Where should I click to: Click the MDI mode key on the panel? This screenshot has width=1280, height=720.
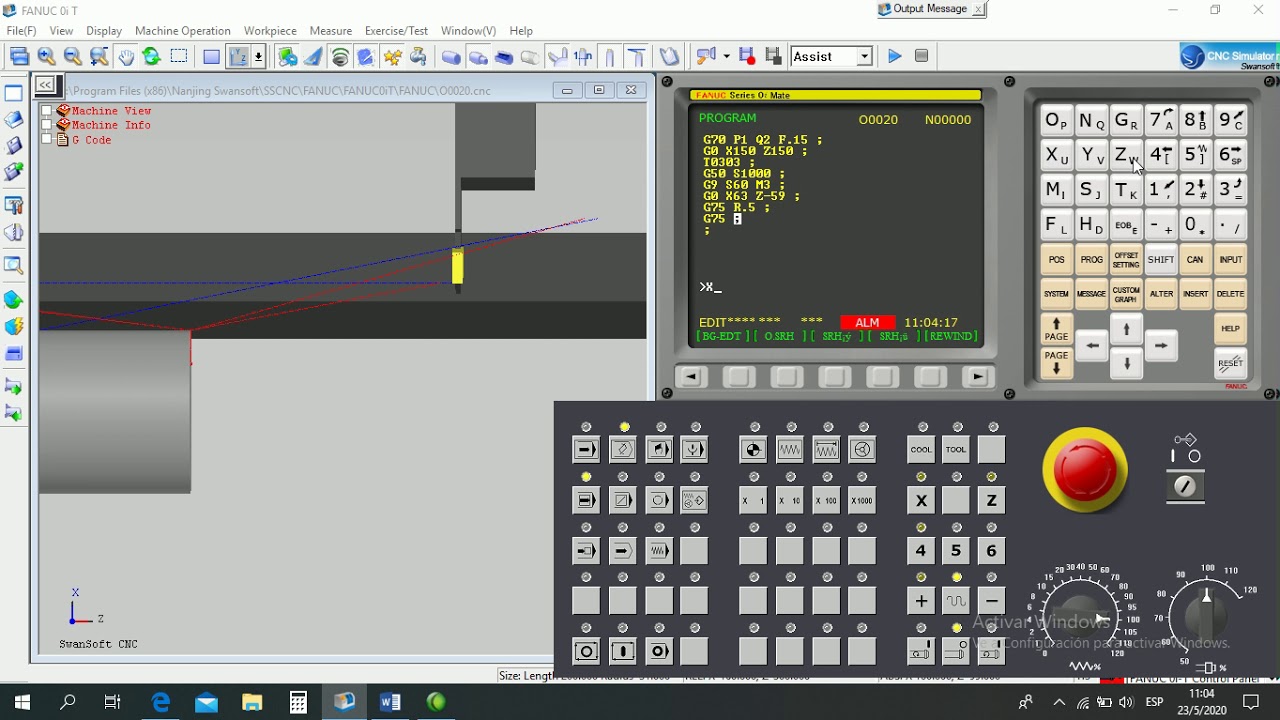(x=660, y=450)
